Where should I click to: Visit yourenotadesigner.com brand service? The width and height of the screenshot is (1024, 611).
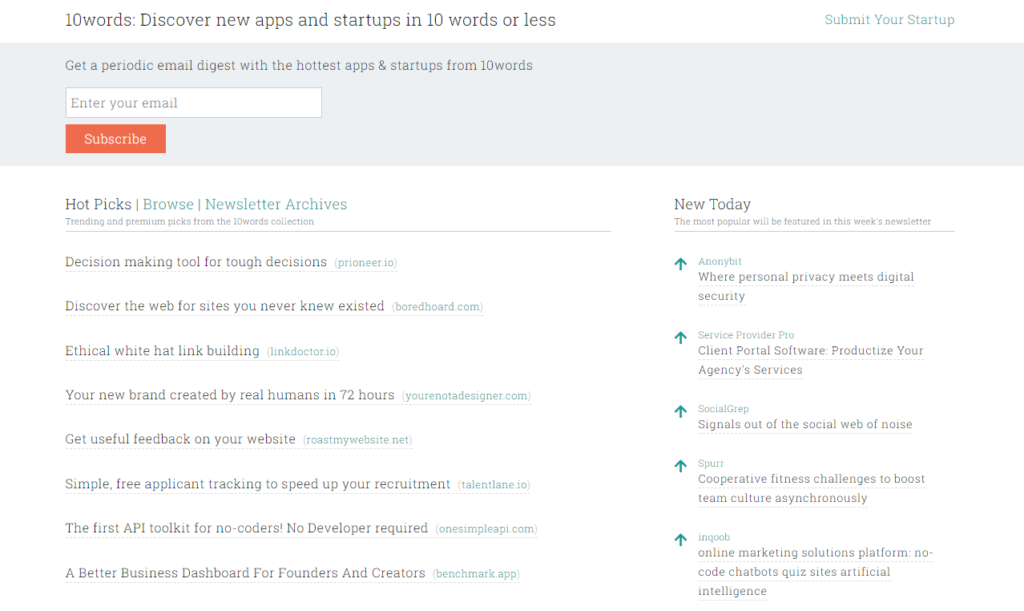pos(466,396)
